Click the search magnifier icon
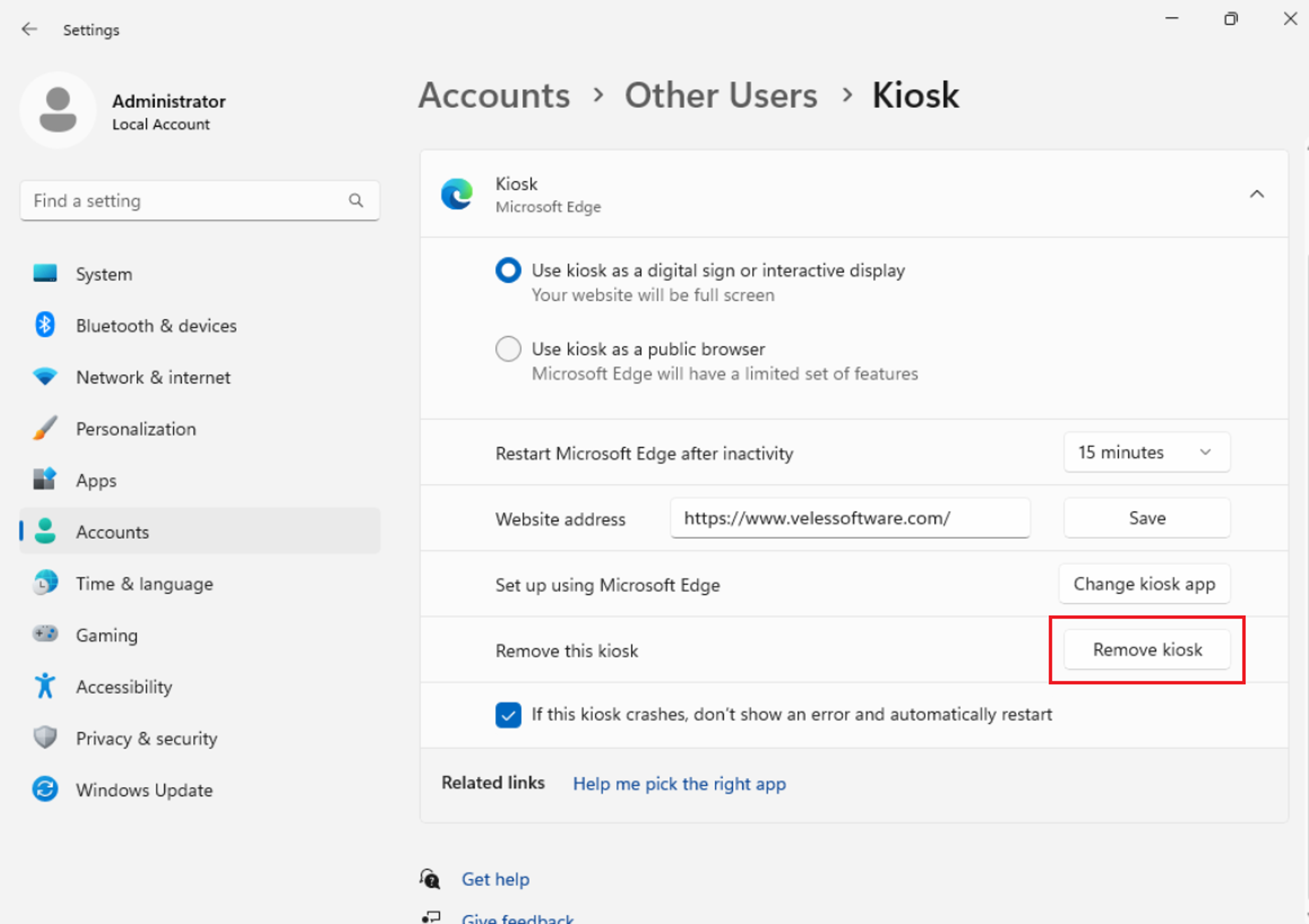 (x=356, y=201)
